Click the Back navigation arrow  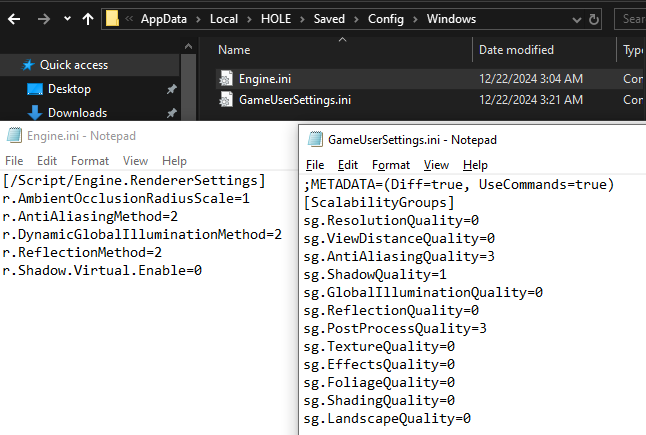[15, 18]
